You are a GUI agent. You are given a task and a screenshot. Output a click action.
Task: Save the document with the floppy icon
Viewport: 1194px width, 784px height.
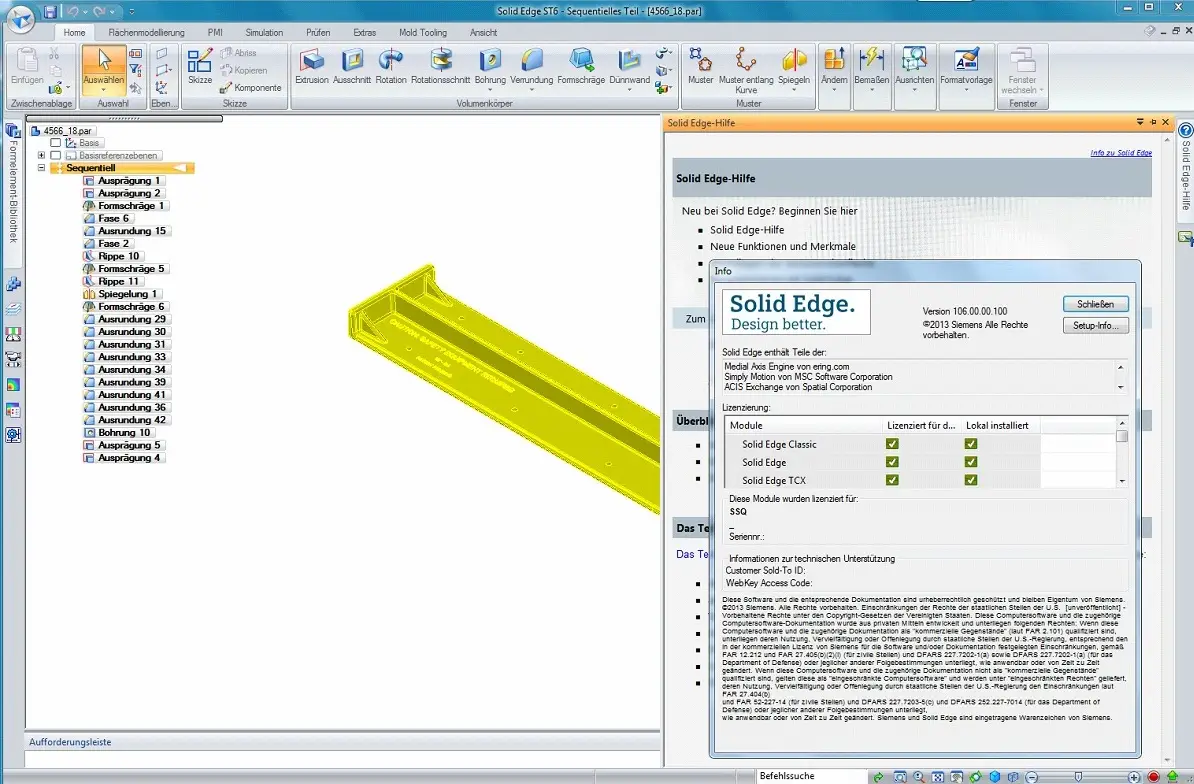point(49,11)
